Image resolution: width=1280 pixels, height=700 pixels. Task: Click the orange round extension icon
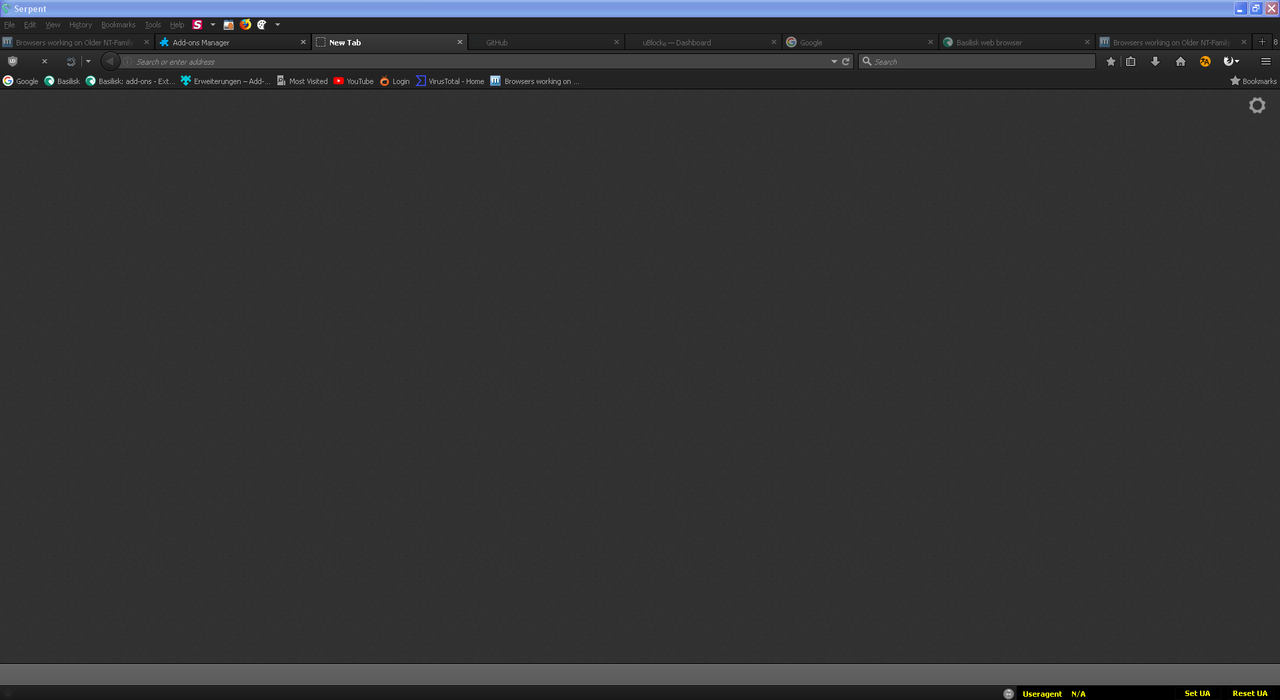(x=1205, y=61)
